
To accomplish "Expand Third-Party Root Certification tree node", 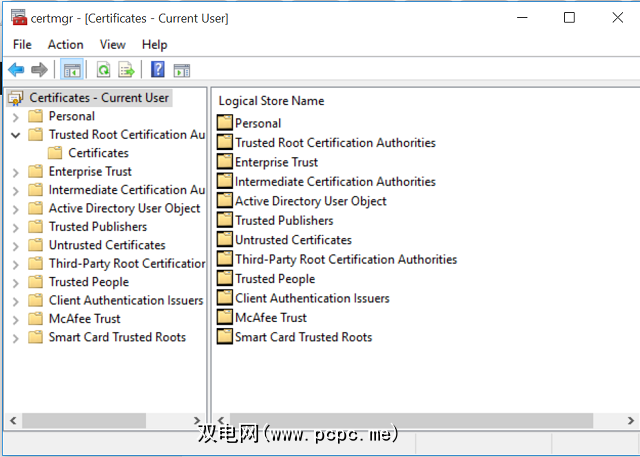I will 16,265.
